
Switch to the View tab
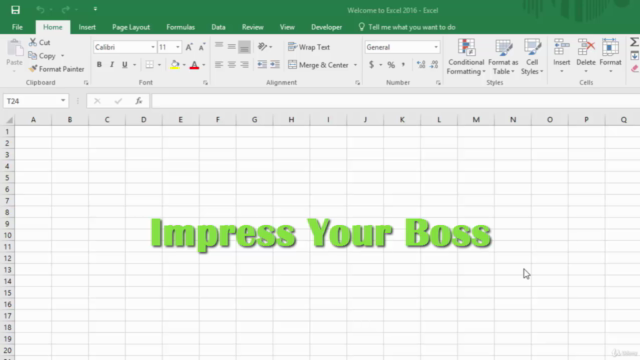[287, 27]
